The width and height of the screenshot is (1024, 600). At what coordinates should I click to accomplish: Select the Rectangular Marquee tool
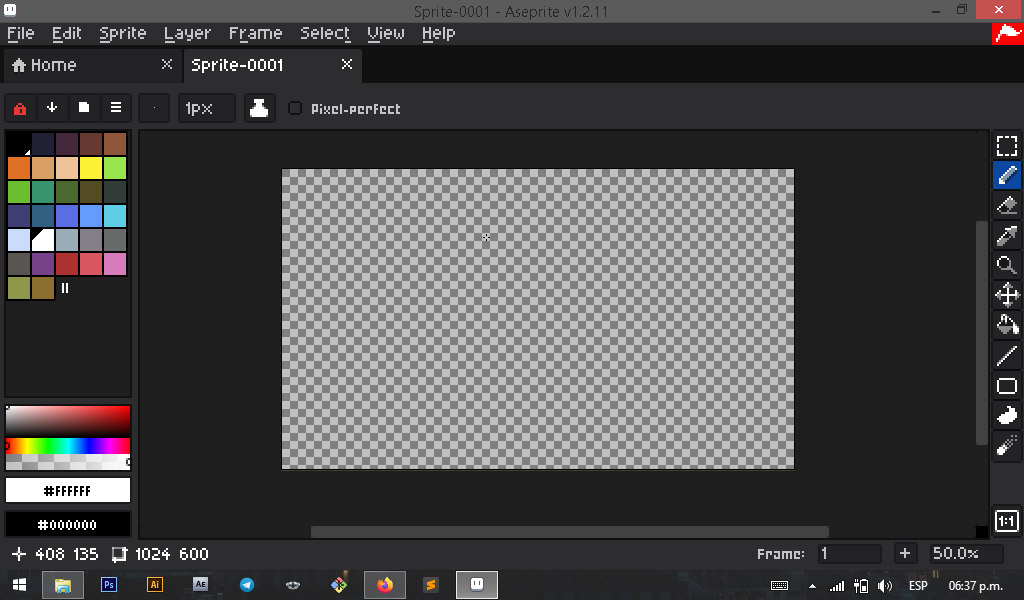click(x=1007, y=147)
